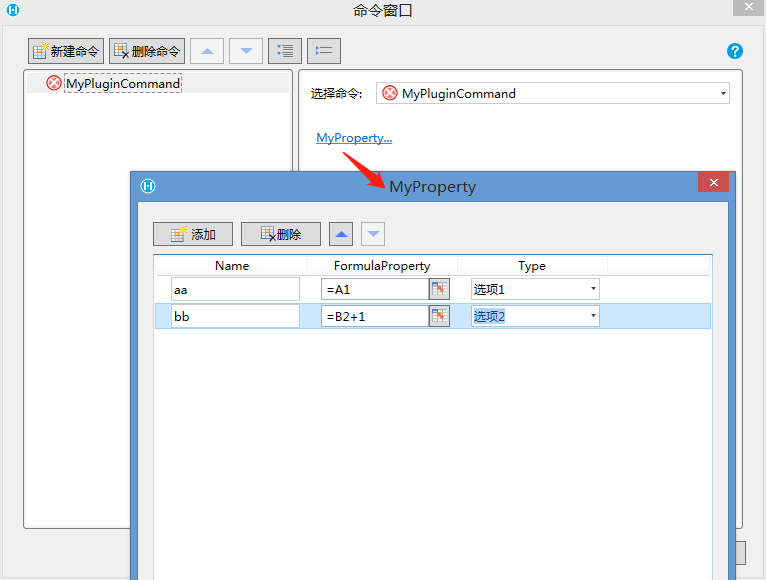Open the 选择命令 dropdown

(x=553, y=93)
